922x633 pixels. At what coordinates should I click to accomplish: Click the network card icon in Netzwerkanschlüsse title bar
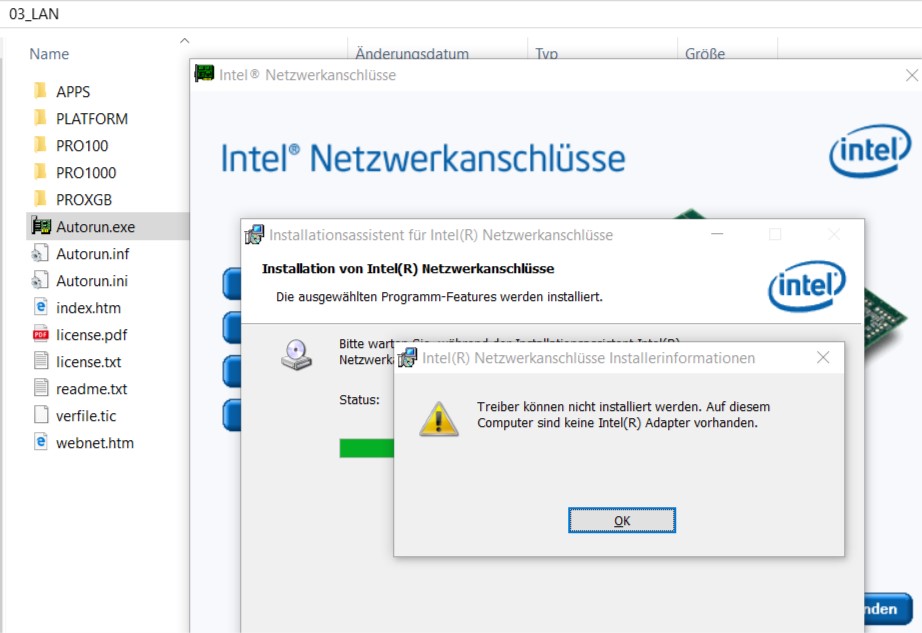point(204,74)
